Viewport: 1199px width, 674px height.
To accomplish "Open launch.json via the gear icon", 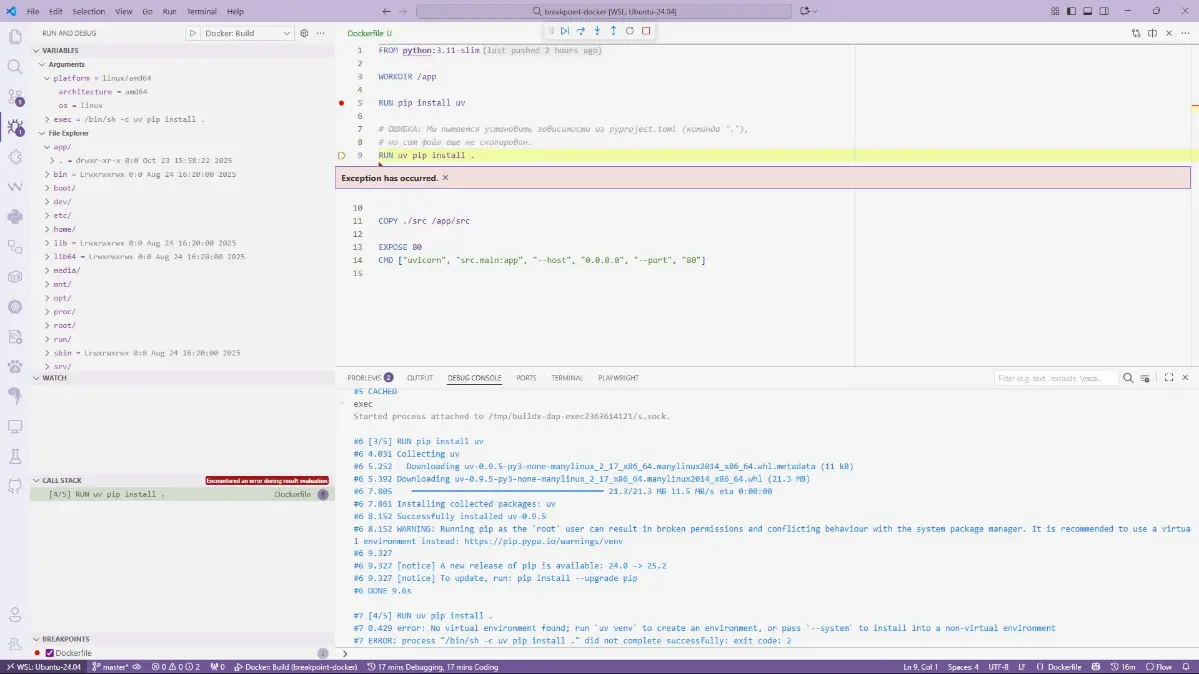I will coord(304,33).
